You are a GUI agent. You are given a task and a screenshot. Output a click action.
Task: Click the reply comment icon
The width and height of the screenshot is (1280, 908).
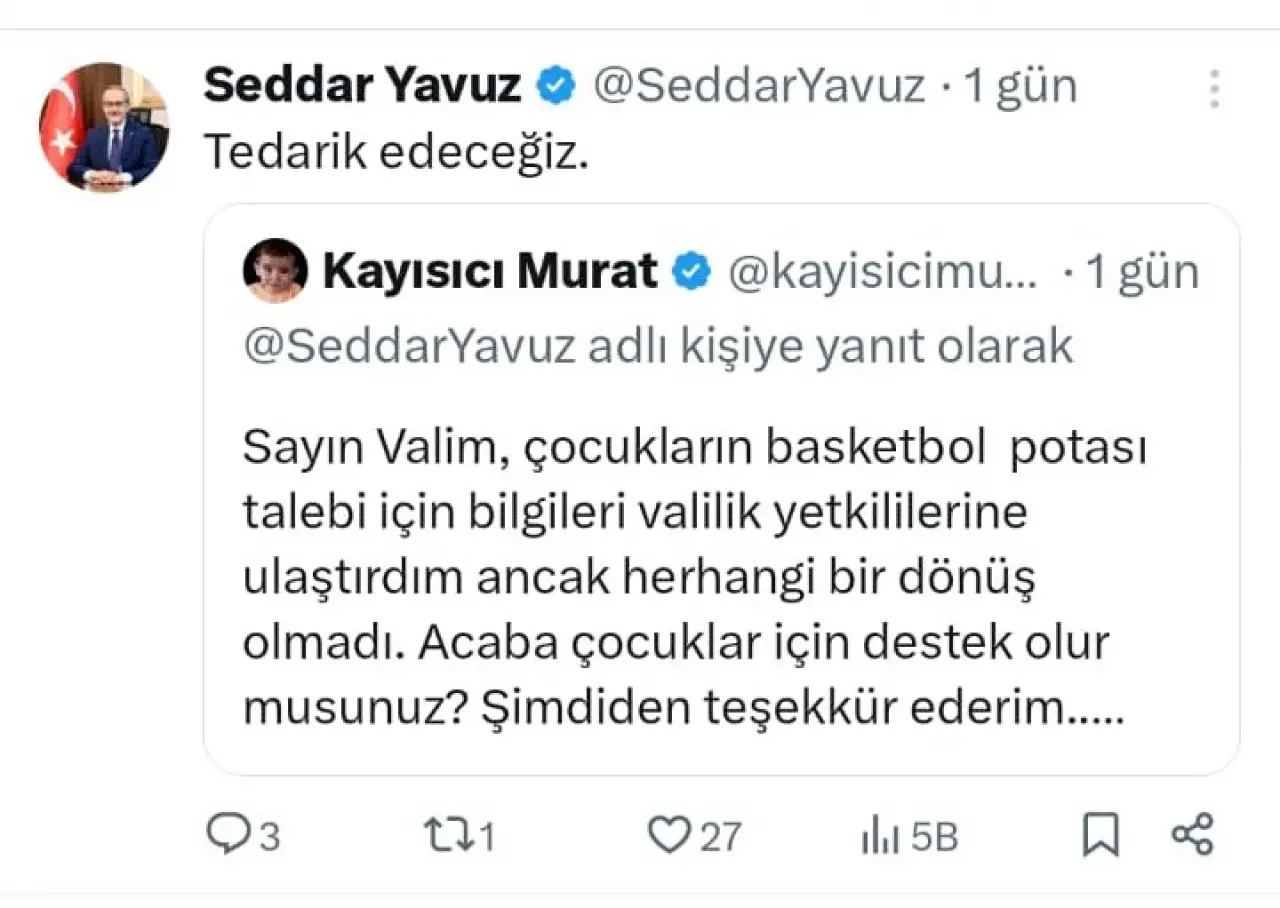coord(227,833)
